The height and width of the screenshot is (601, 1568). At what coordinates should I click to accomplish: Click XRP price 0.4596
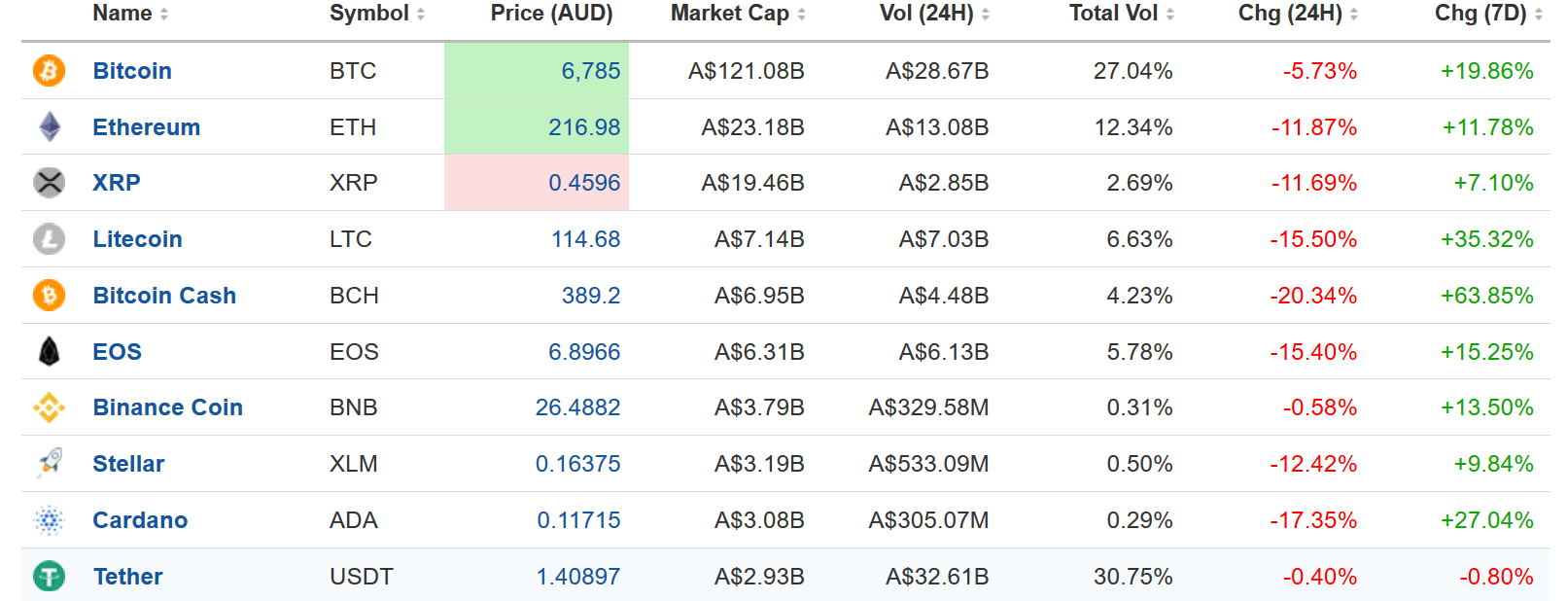point(584,183)
